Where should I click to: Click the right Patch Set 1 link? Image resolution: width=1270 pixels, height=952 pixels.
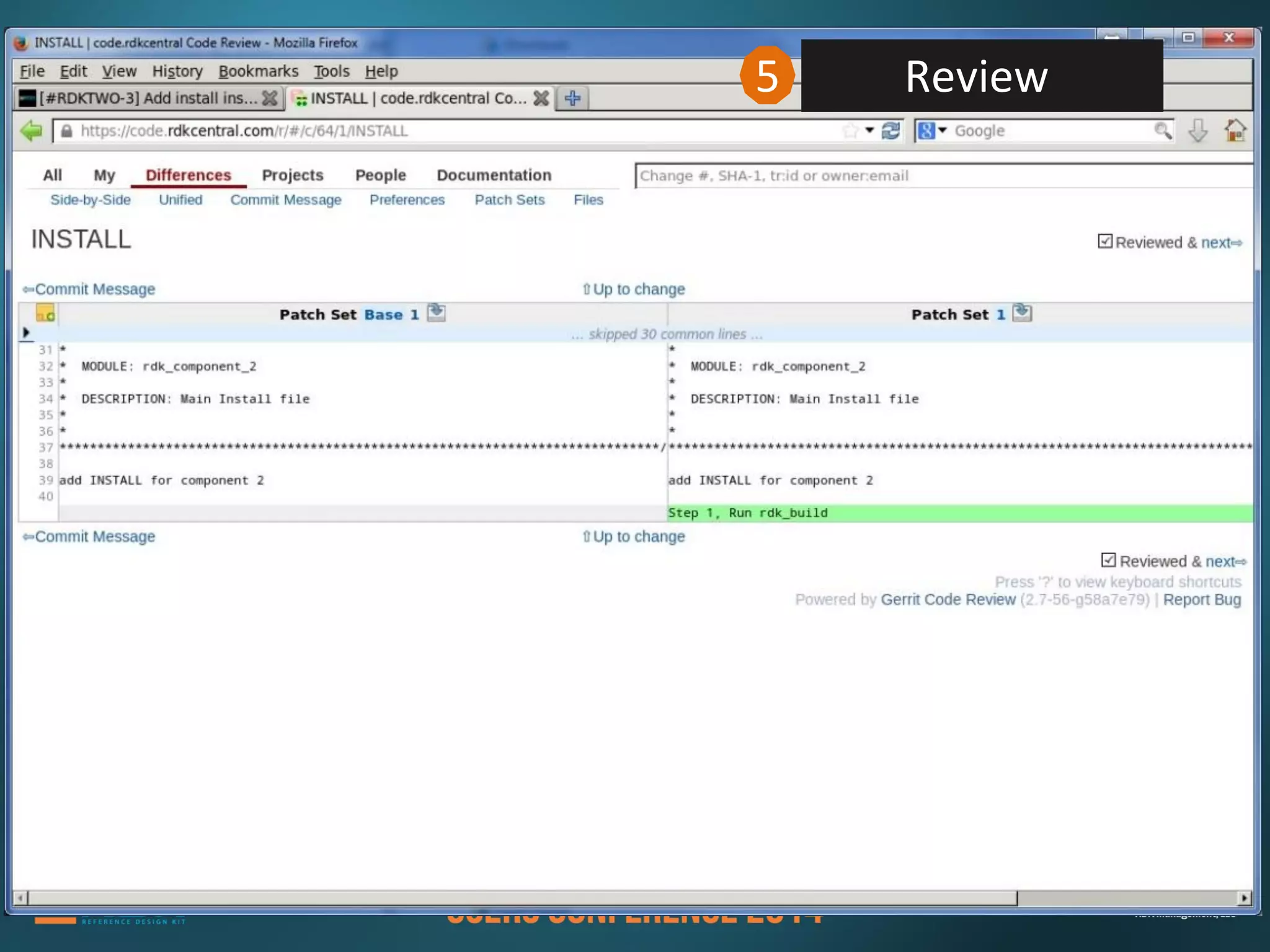point(1000,314)
